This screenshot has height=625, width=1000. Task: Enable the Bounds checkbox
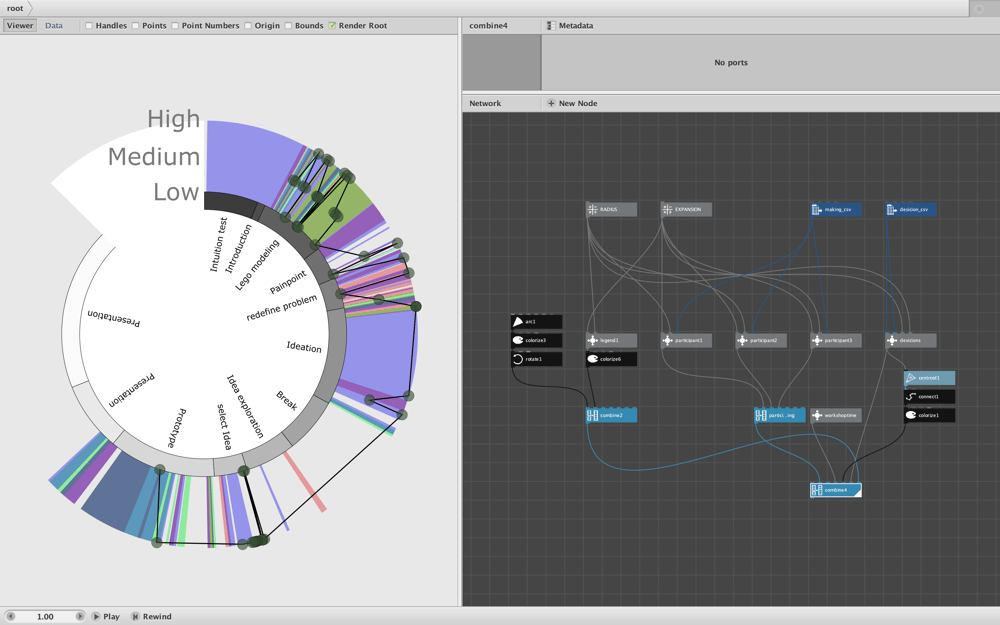point(288,26)
